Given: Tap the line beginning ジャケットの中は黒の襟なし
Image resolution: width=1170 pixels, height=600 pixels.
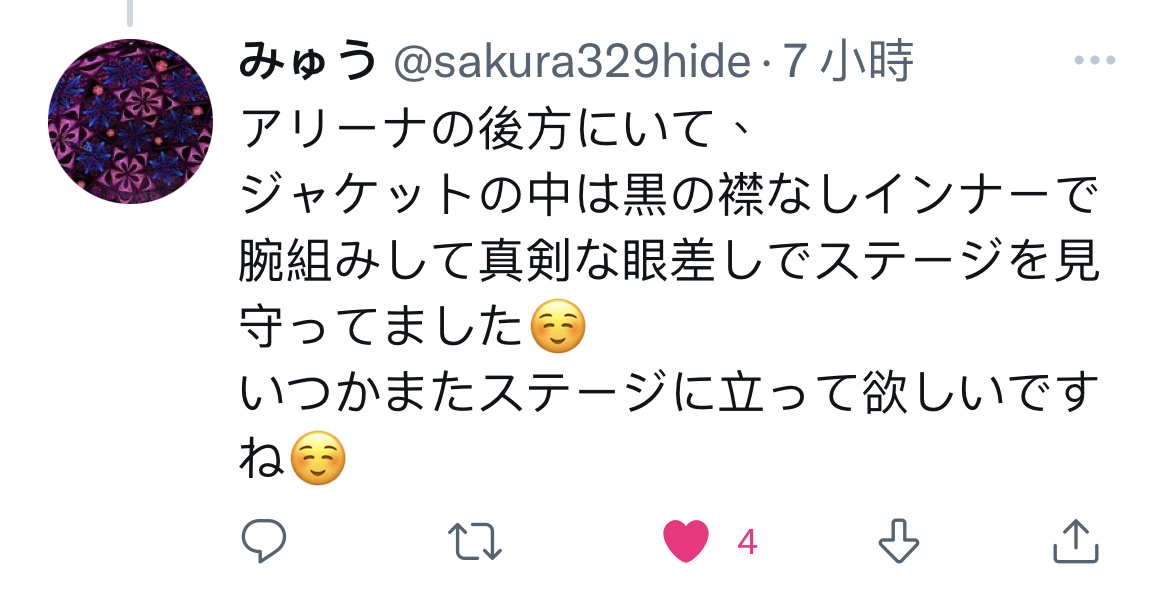Looking at the screenshot, I should (669, 196).
